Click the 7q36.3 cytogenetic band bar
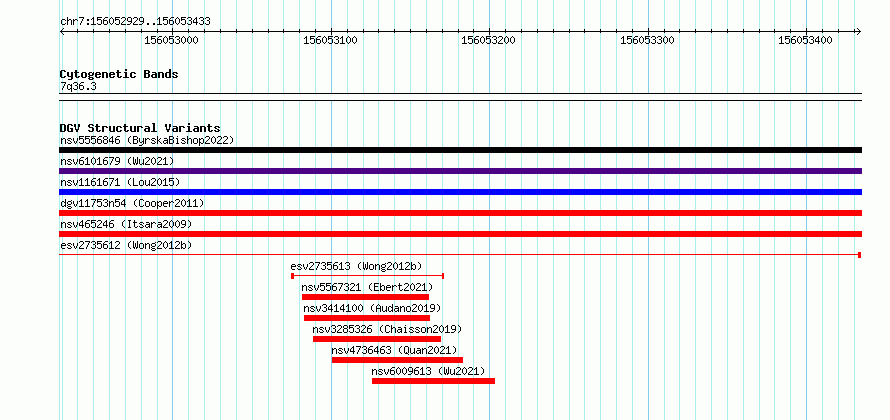The height and width of the screenshot is (420, 890). 460,97
